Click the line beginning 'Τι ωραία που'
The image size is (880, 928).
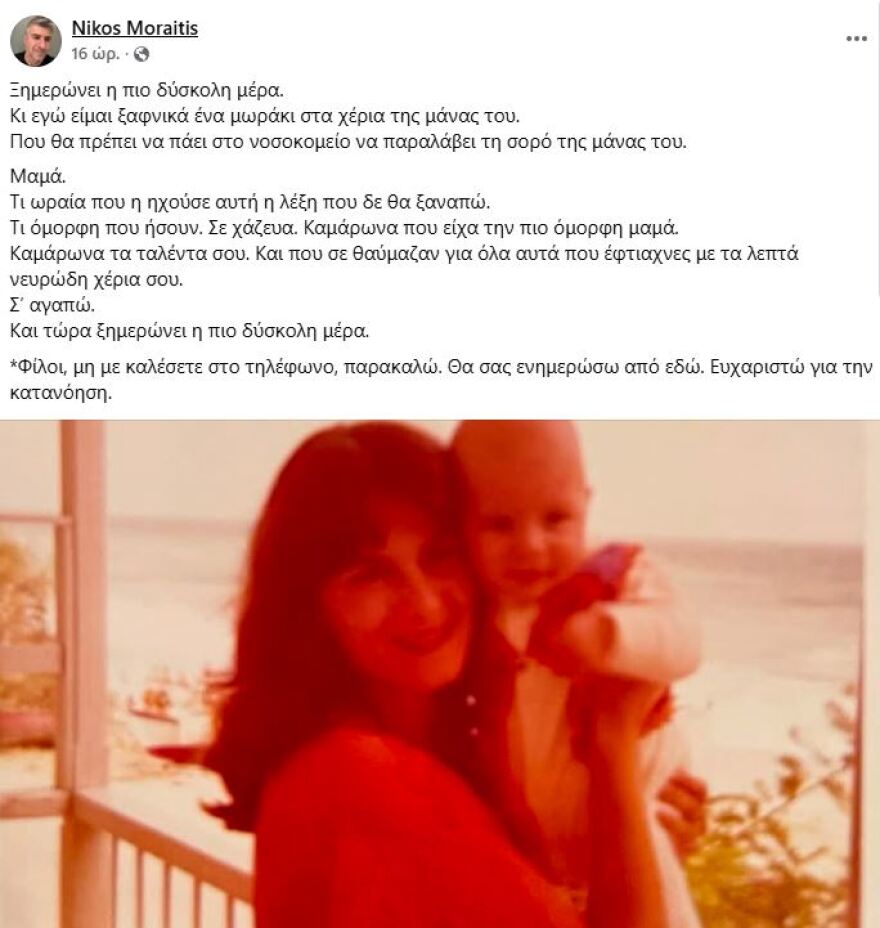[250, 202]
